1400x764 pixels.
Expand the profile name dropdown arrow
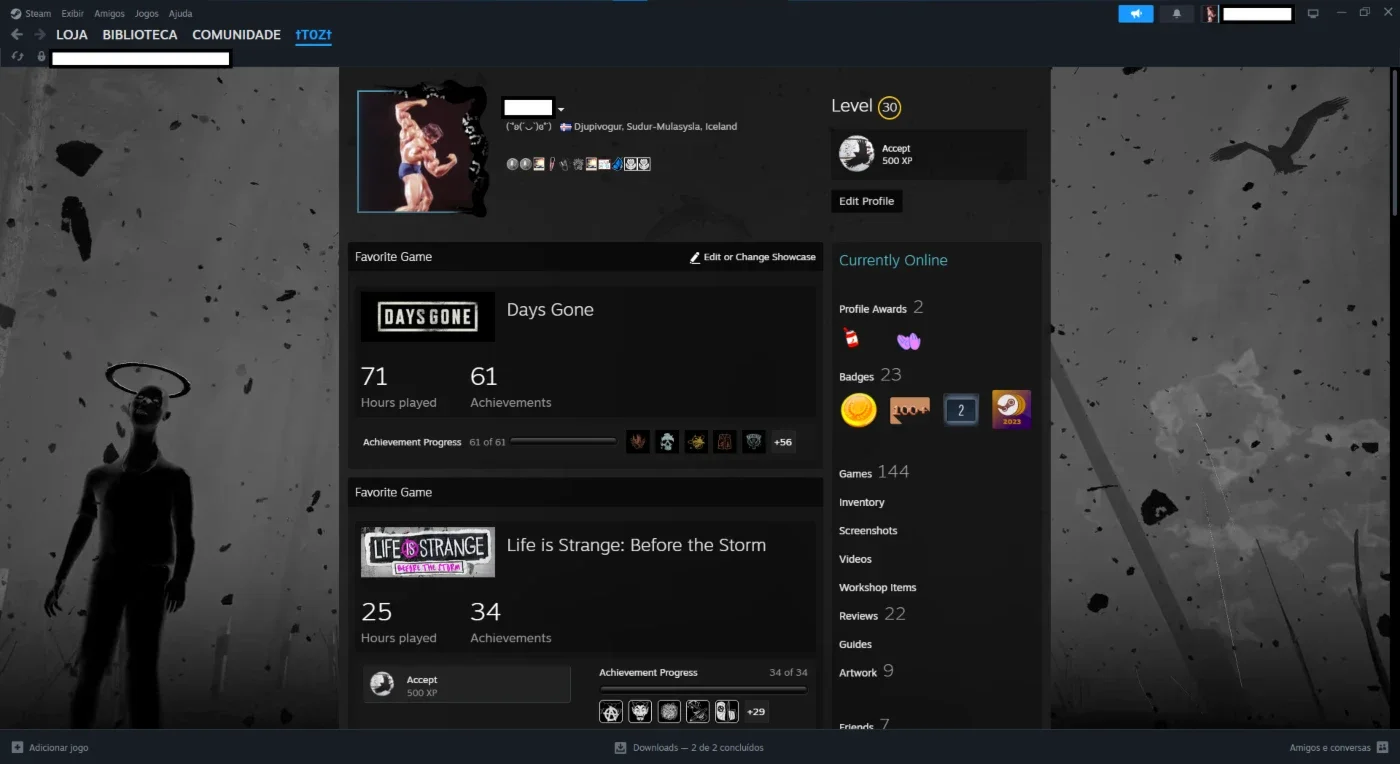point(561,109)
